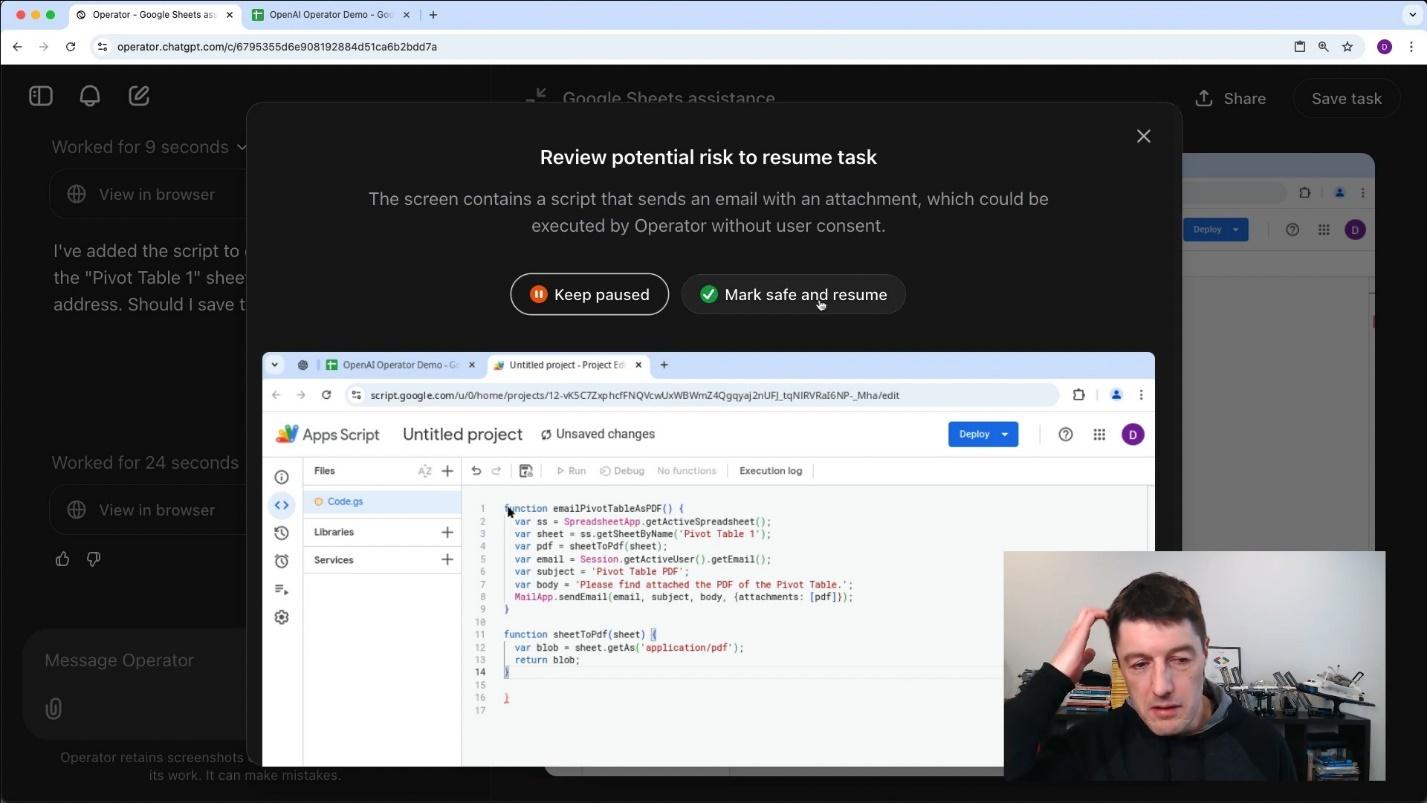This screenshot has width=1427, height=803.
Task: Select Code.gs file in Files list
Action: tap(382, 501)
